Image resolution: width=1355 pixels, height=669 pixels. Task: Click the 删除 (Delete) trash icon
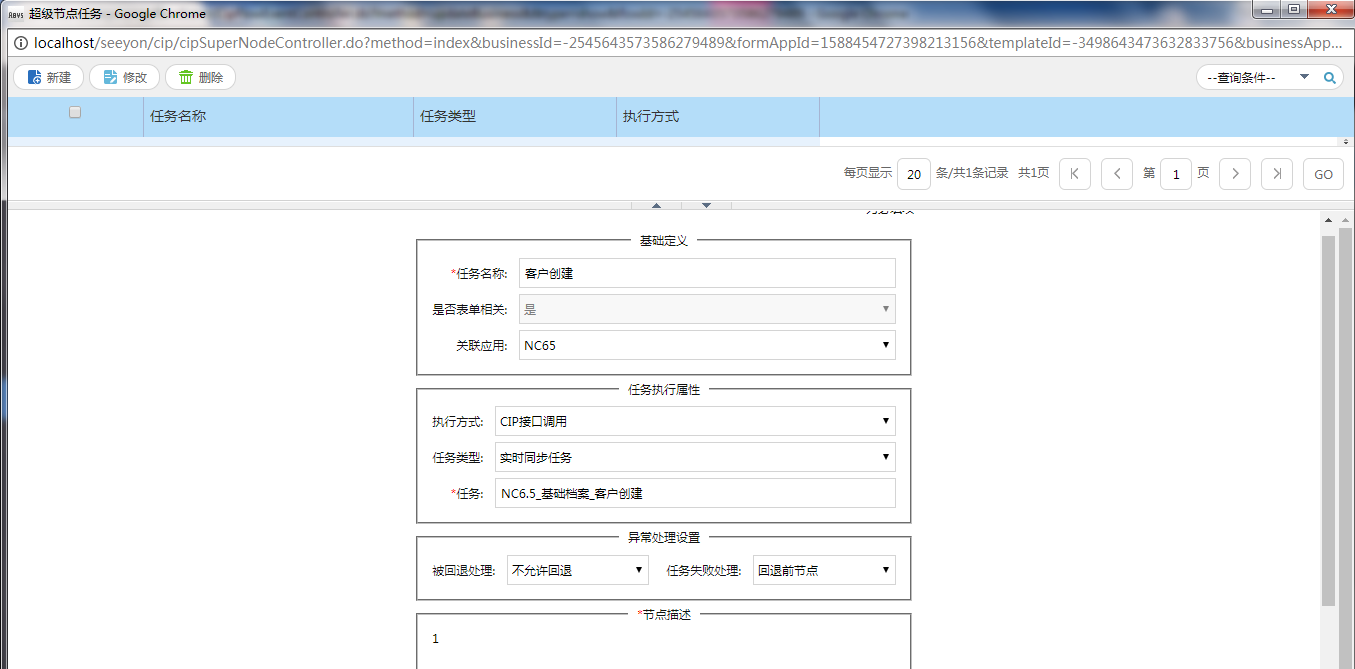point(186,77)
